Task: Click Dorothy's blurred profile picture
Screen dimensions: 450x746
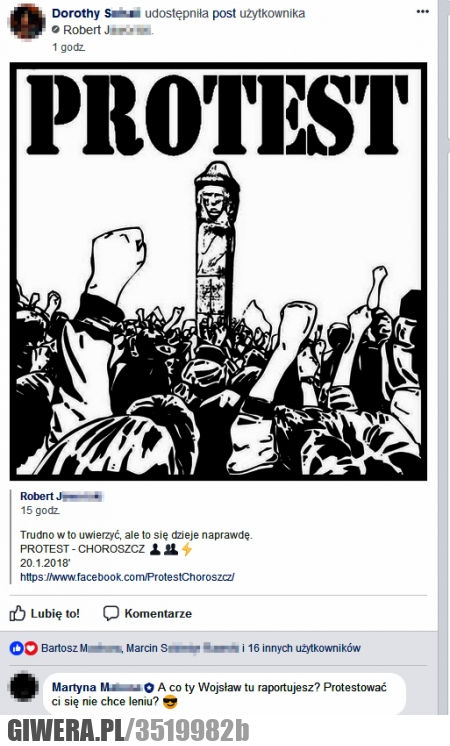Action: point(27,21)
